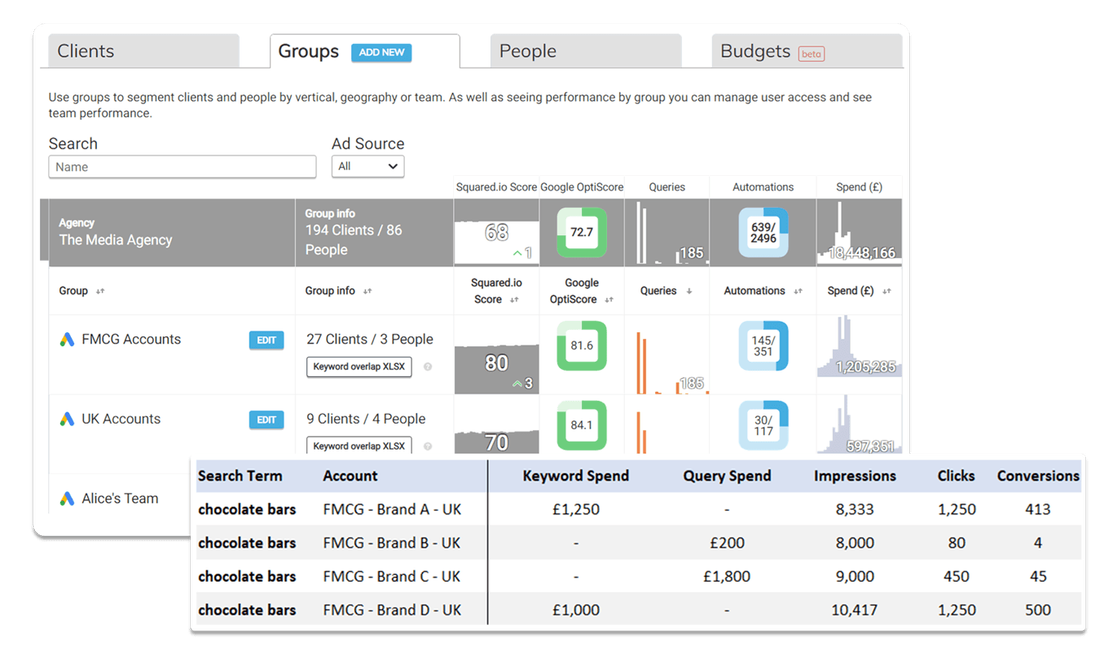Image resolution: width=1100 pixels, height=650 pixels.
Task: Open the Budgets beta tab
Action: pyautogui.click(x=807, y=51)
